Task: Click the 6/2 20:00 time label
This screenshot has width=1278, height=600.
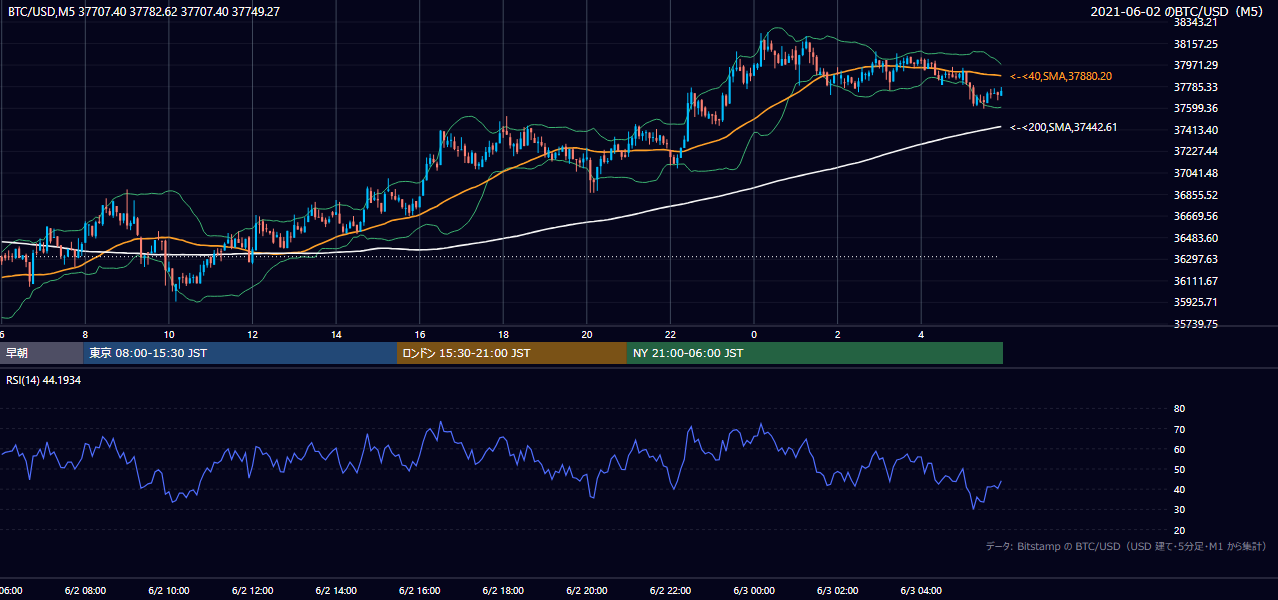Action: [587, 591]
